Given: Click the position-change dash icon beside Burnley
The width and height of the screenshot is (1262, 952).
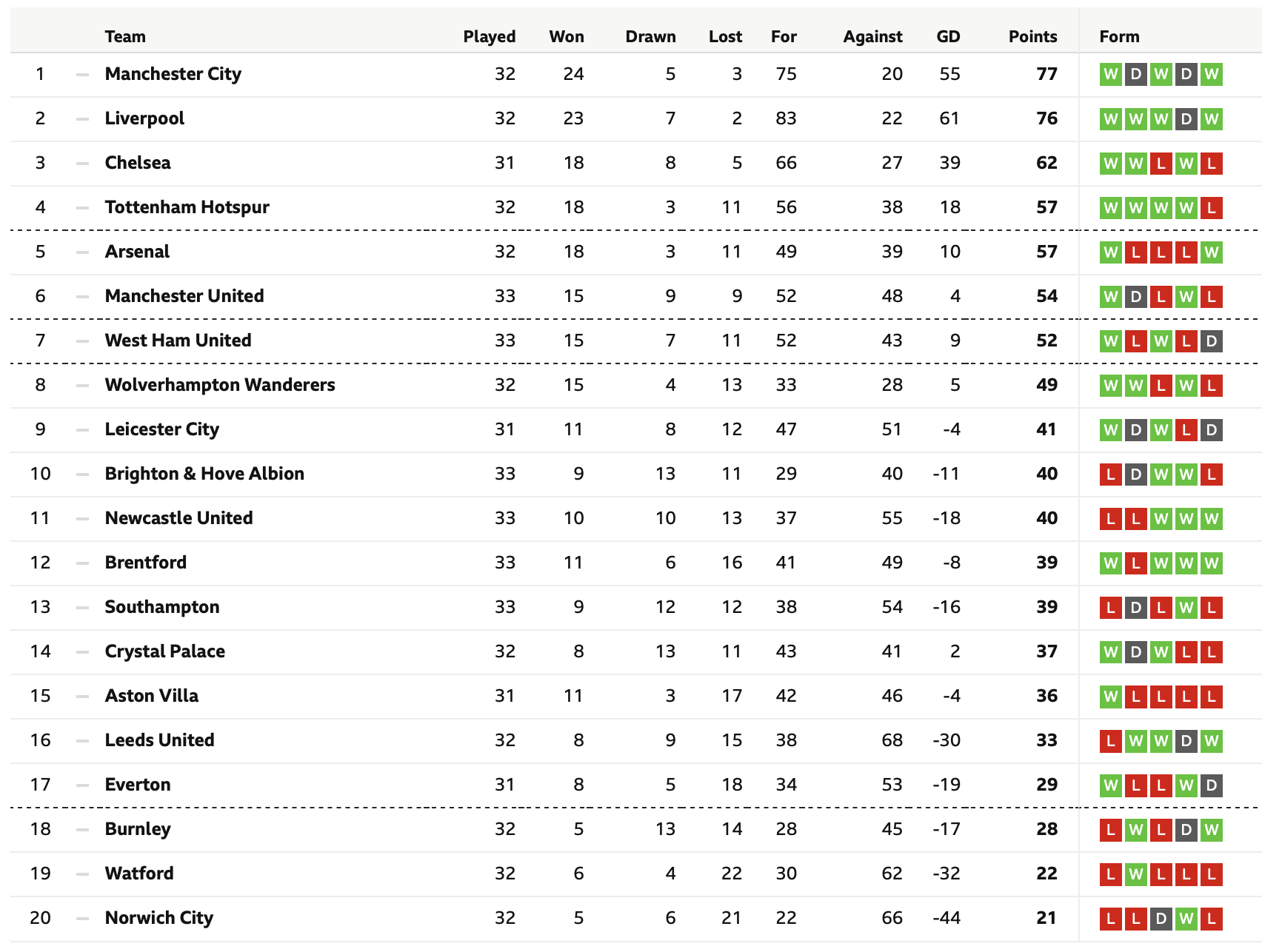Looking at the screenshot, I should point(82,830).
